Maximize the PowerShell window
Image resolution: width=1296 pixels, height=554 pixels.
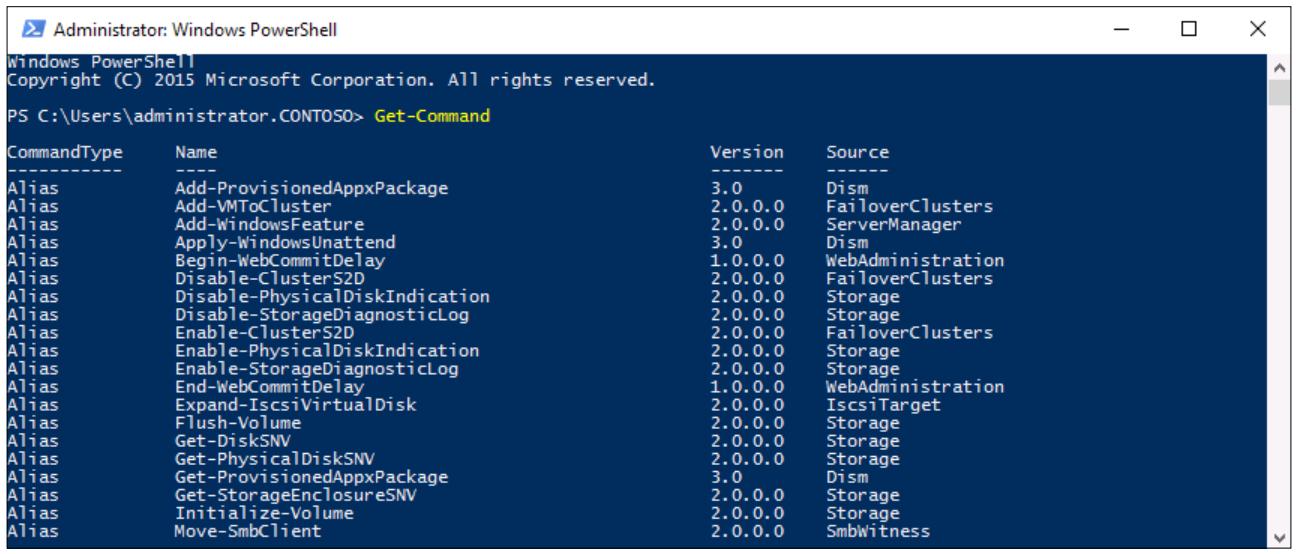point(1189,30)
